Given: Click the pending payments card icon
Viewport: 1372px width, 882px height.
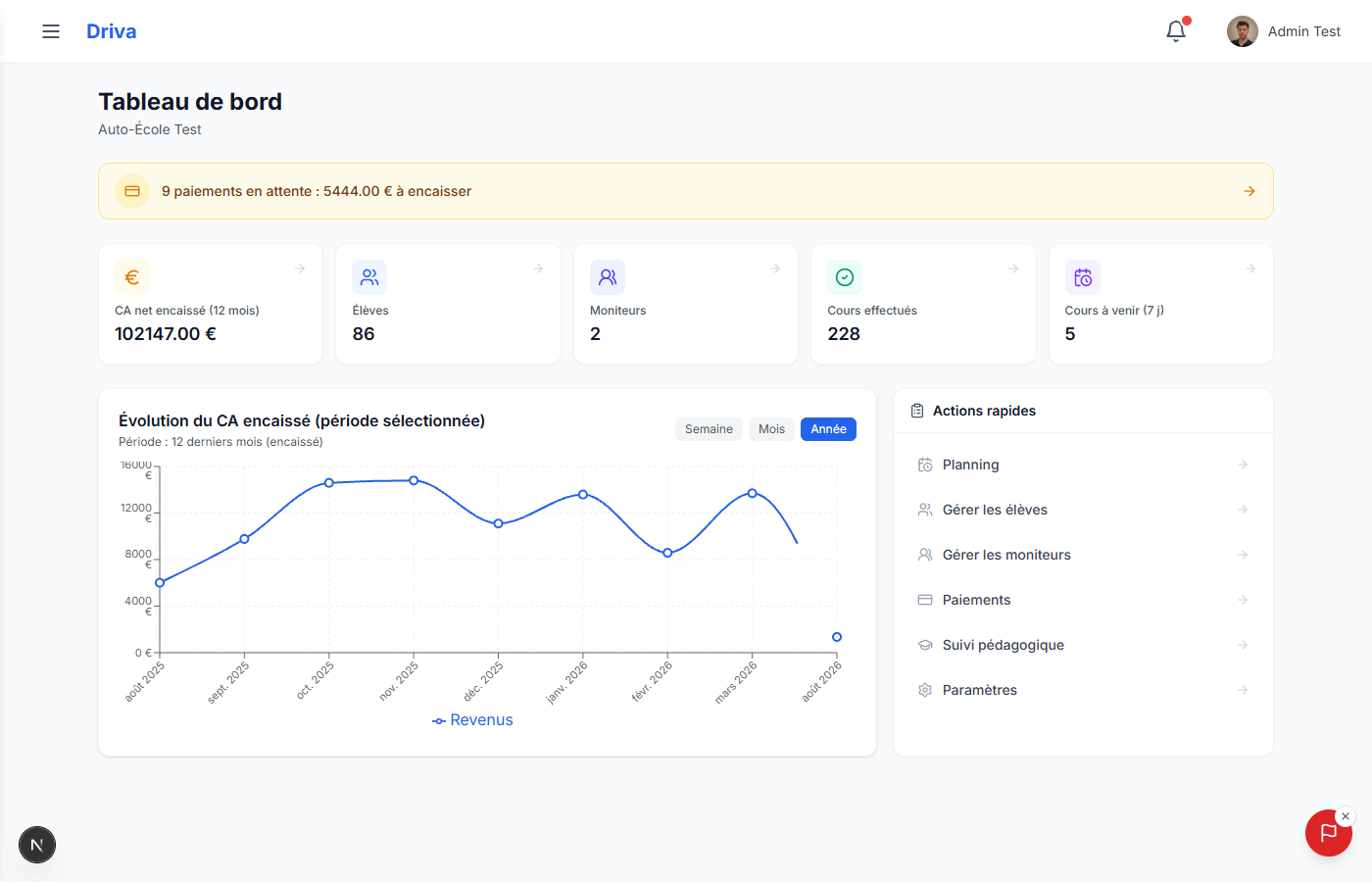Looking at the screenshot, I should pyautogui.click(x=132, y=191).
